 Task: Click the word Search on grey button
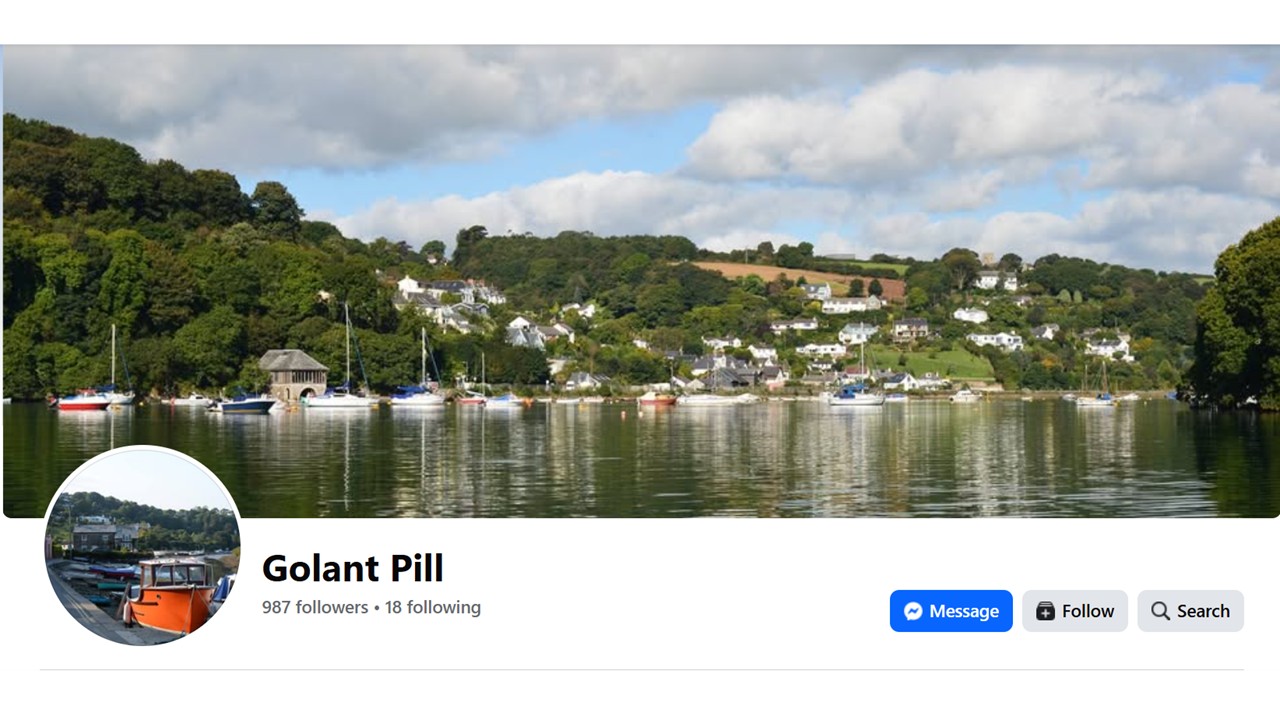point(1203,611)
